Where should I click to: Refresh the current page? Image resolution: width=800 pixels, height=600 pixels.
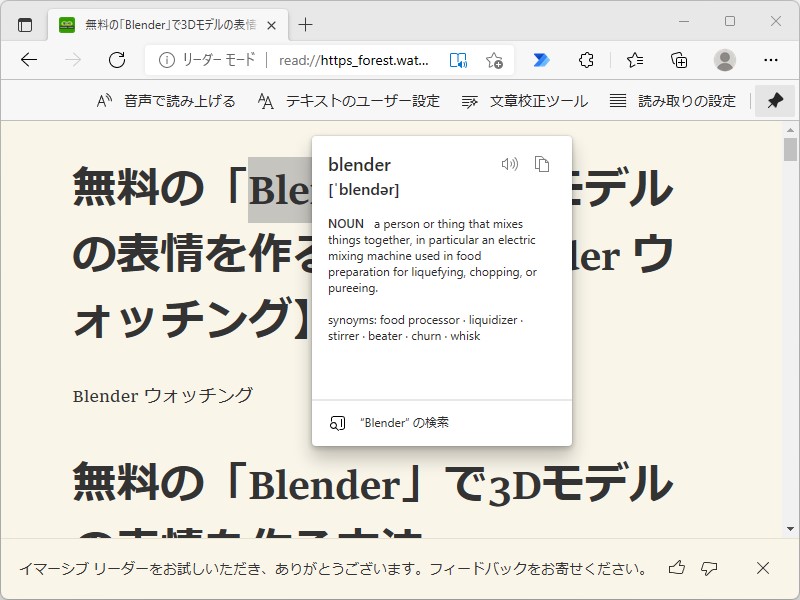117,60
